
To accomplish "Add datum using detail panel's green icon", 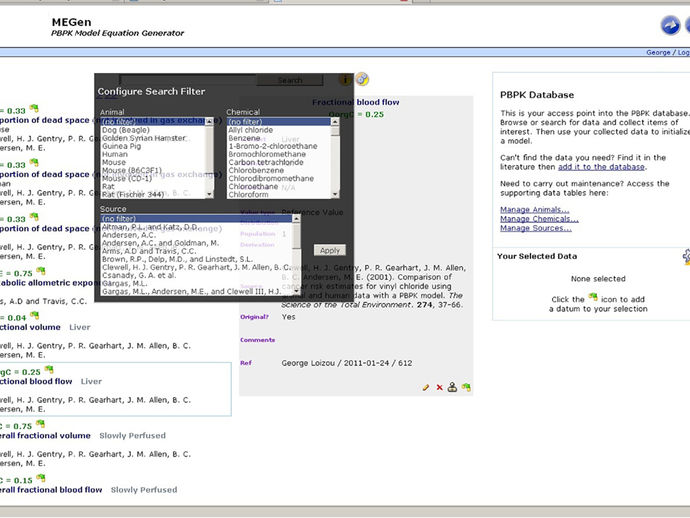I will (466, 387).
